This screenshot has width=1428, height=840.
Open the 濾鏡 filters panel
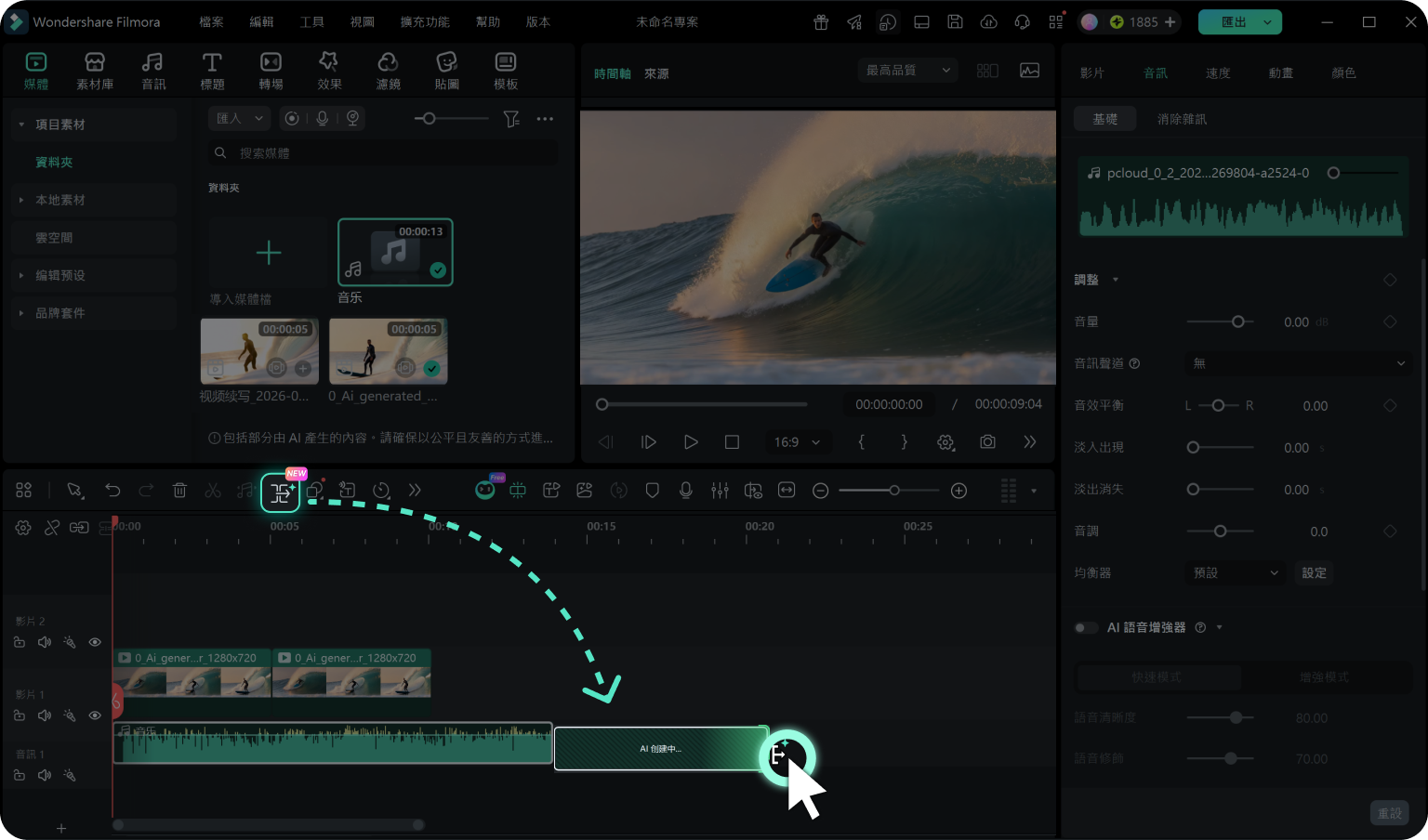pos(388,71)
